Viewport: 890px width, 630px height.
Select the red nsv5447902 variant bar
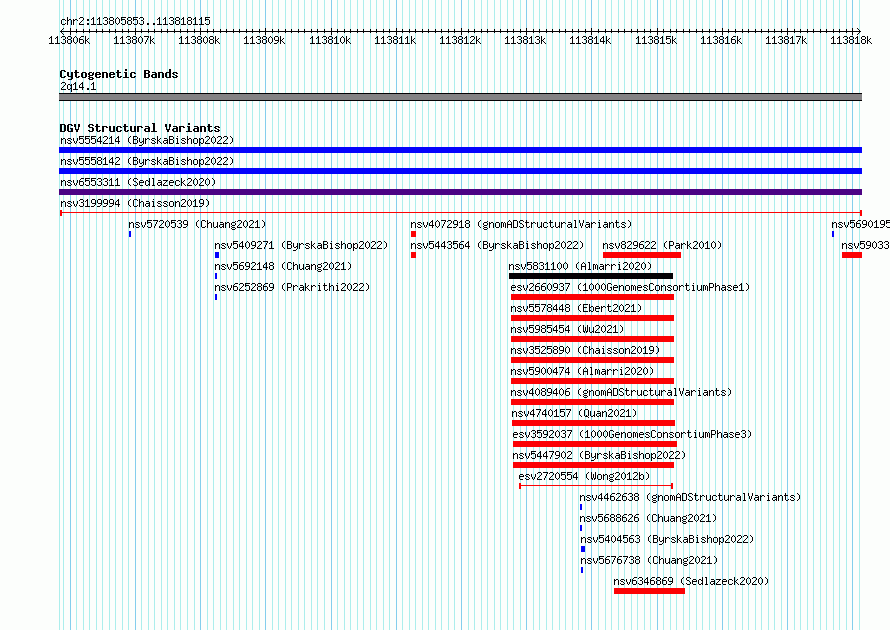[x=594, y=465]
